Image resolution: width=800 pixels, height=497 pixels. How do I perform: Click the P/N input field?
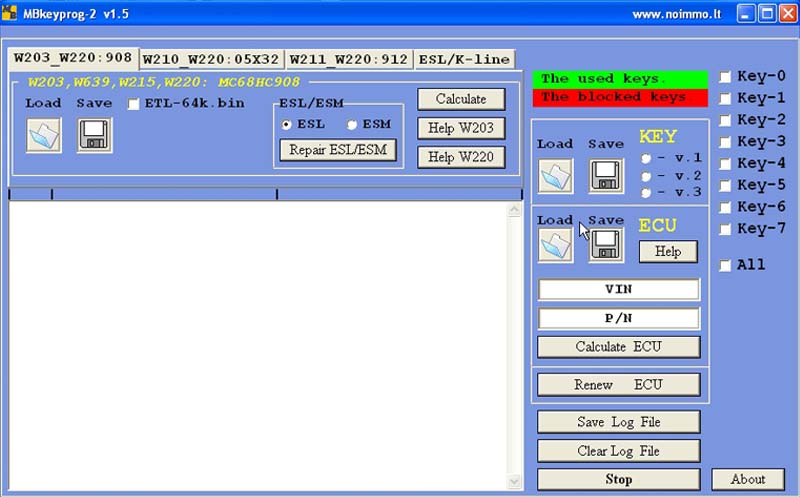(x=619, y=319)
